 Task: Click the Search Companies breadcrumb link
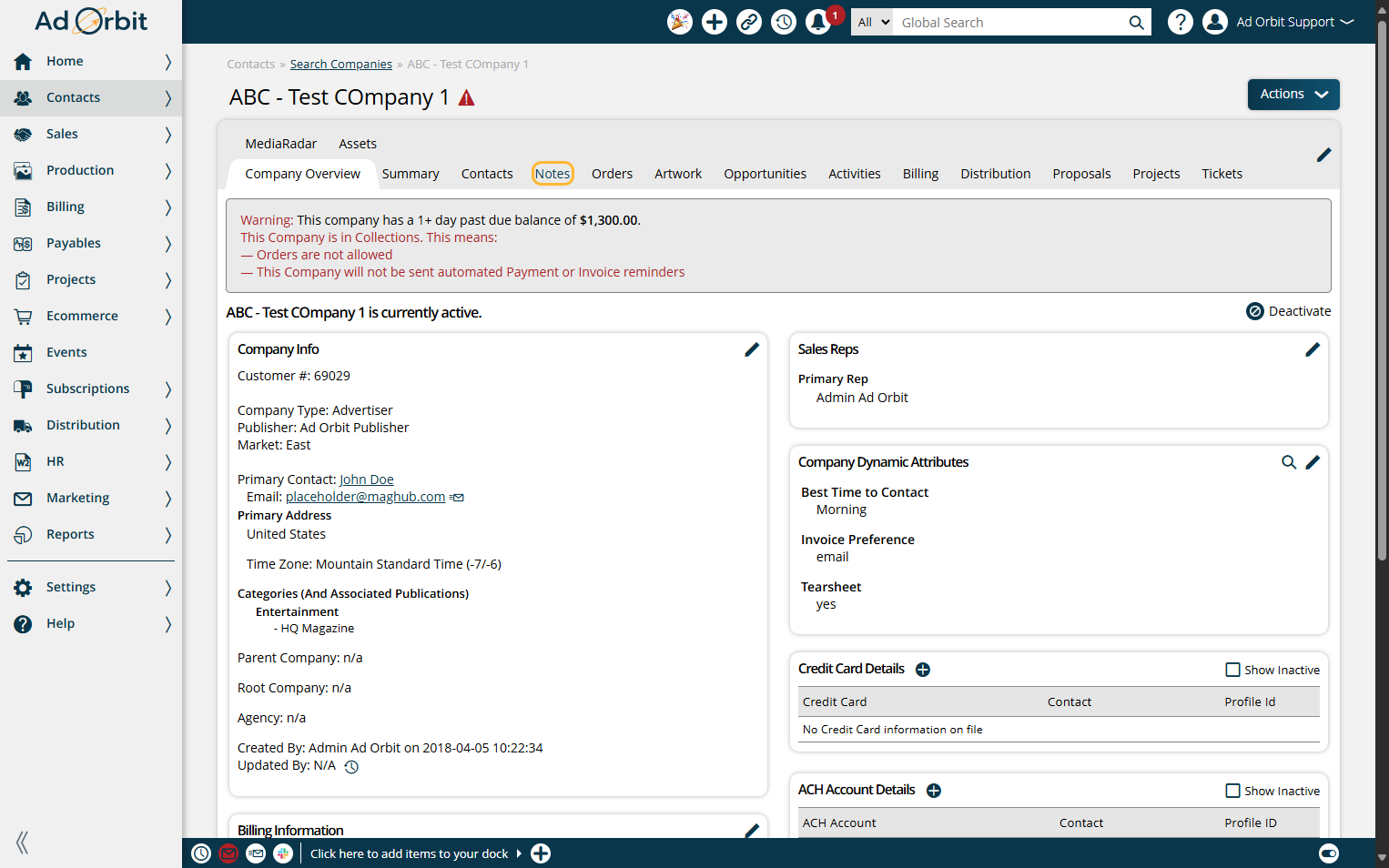341,65
